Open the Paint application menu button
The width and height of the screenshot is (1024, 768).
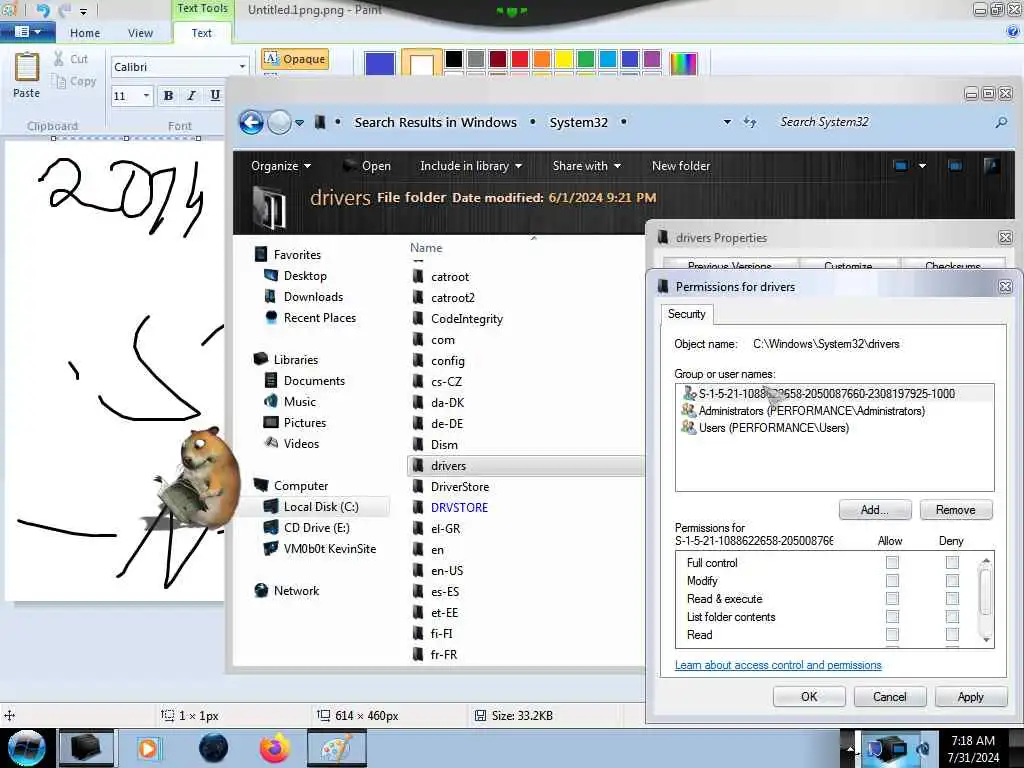click(x=27, y=32)
